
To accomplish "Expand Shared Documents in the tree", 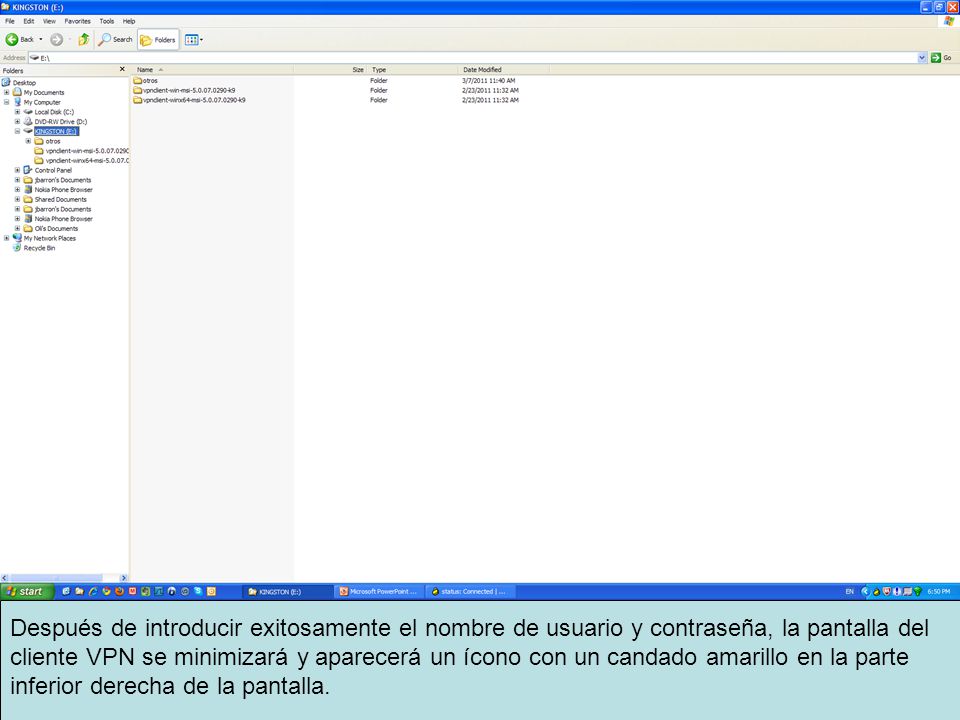I will 18,200.
